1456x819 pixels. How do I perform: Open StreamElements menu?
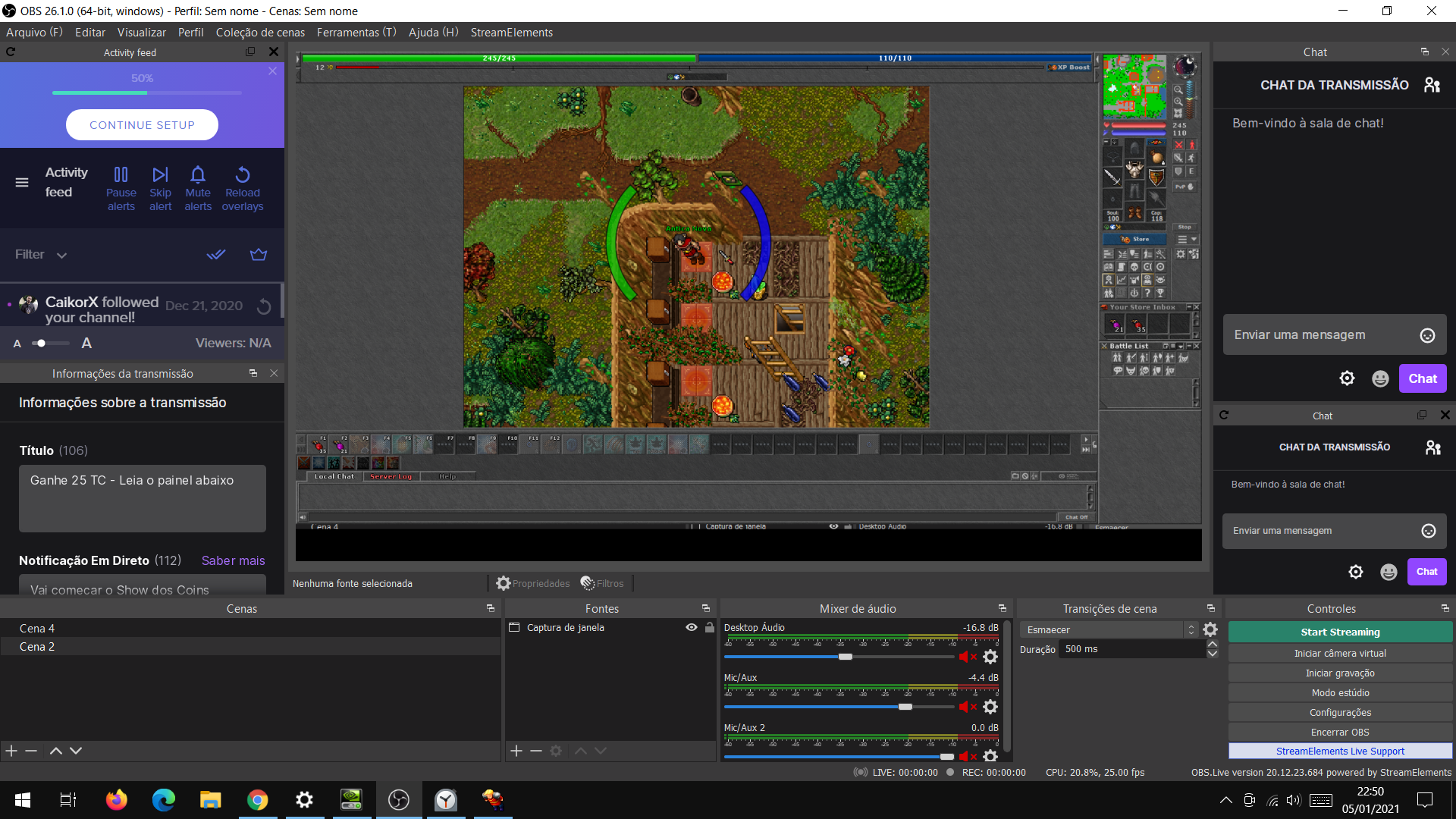[x=512, y=32]
